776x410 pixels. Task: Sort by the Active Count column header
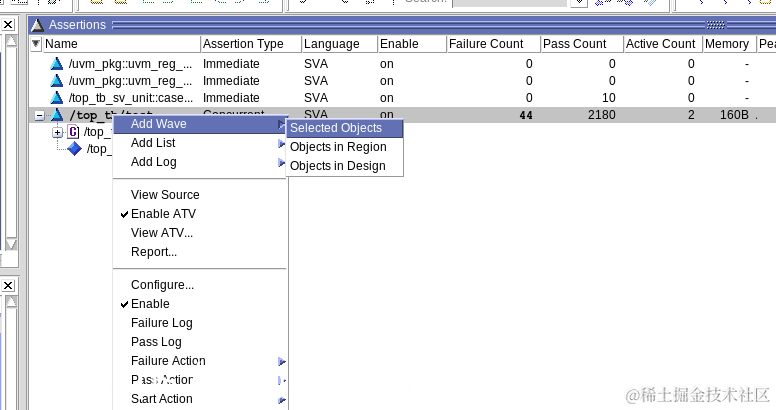pyautogui.click(x=663, y=44)
